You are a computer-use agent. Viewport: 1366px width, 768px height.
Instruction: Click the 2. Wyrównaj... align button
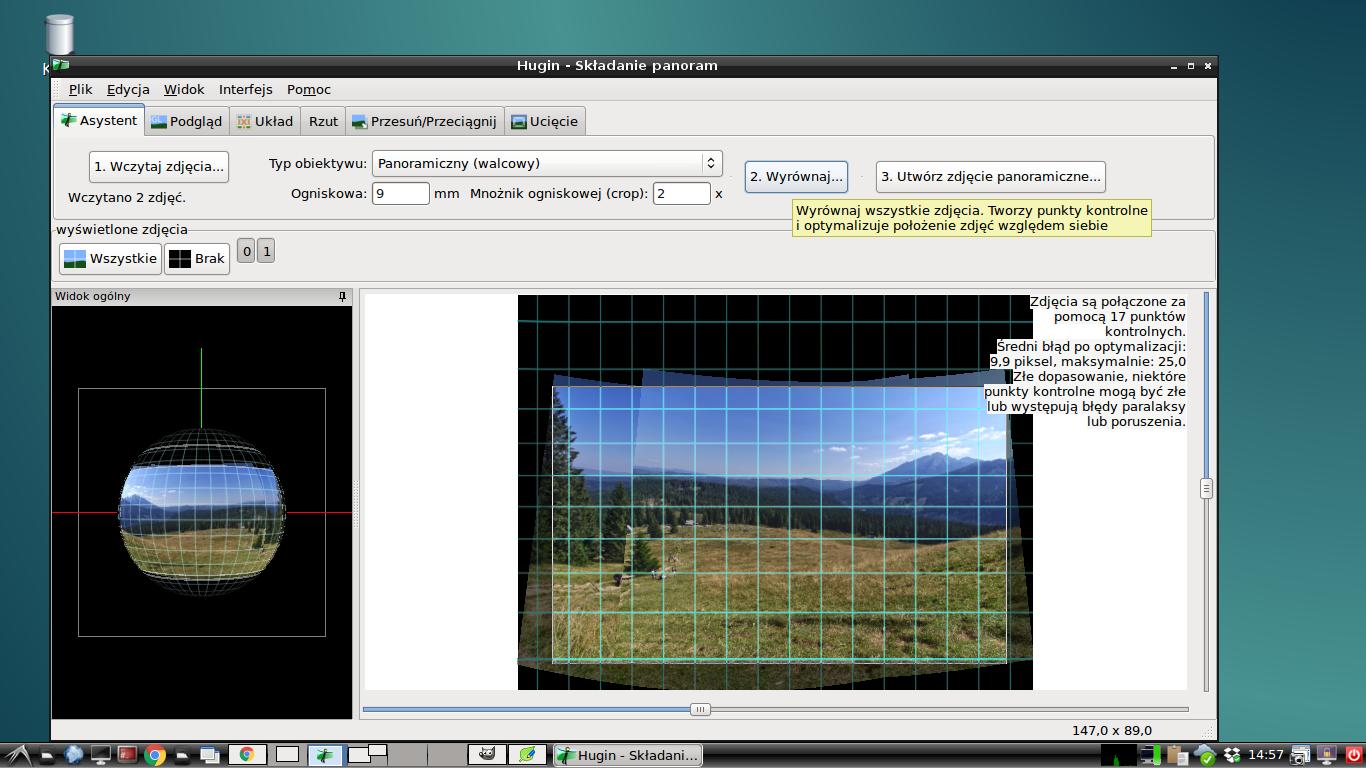click(796, 177)
